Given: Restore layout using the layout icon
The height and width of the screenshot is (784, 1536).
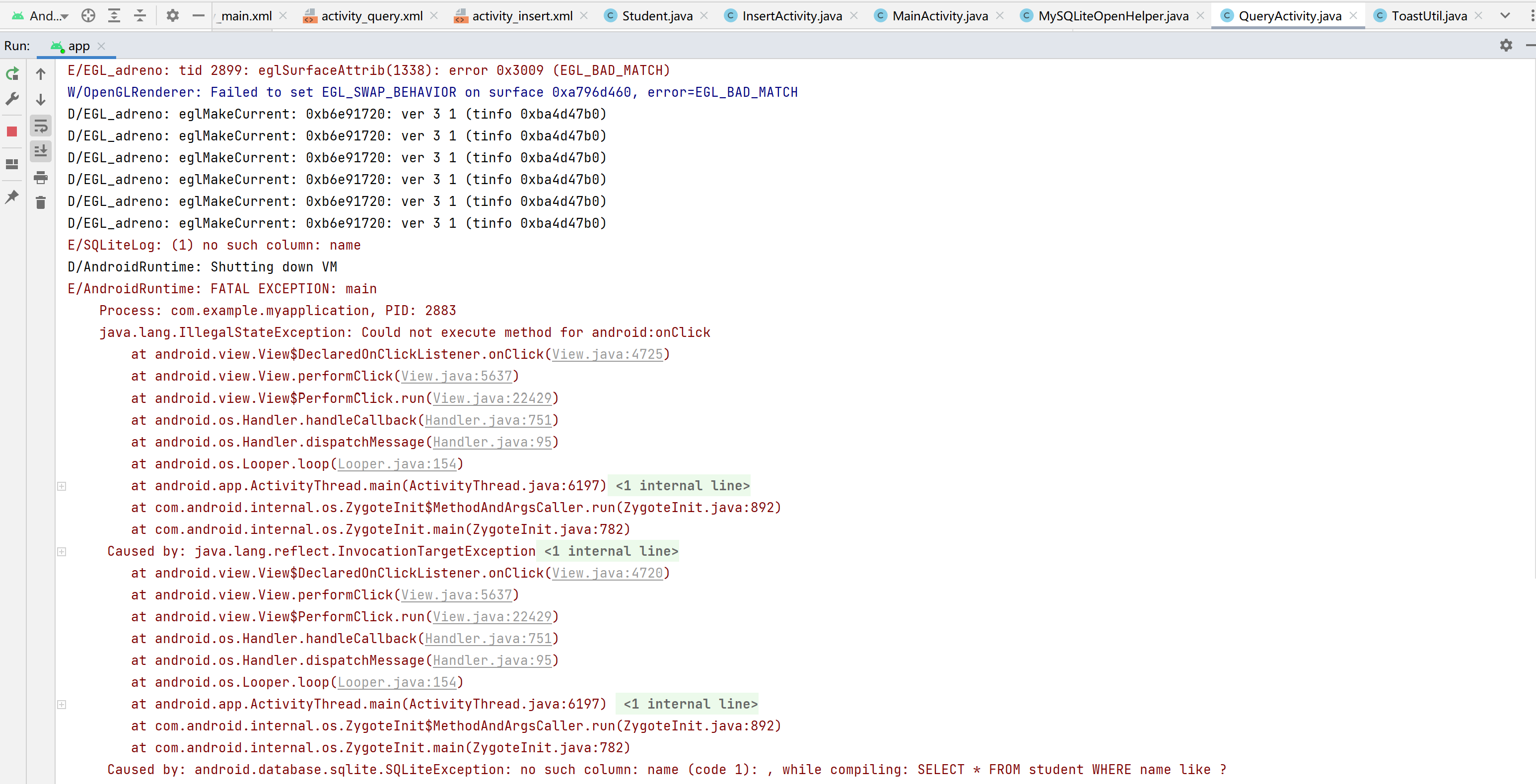Looking at the screenshot, I should [12, 164].
